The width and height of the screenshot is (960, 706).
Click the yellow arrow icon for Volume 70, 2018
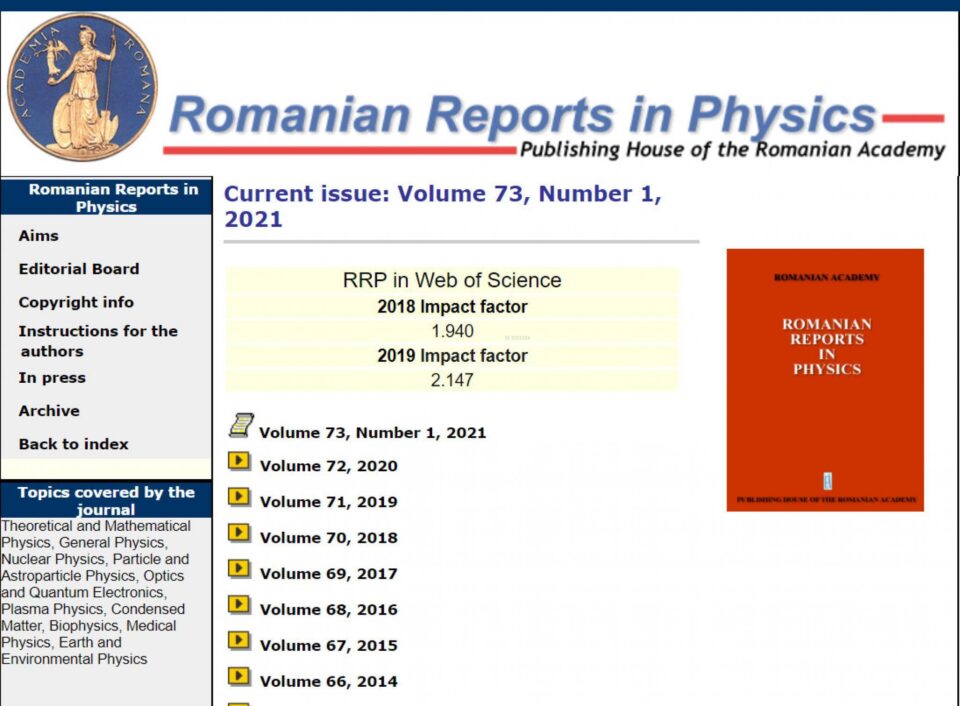click(x=239, y=533)
